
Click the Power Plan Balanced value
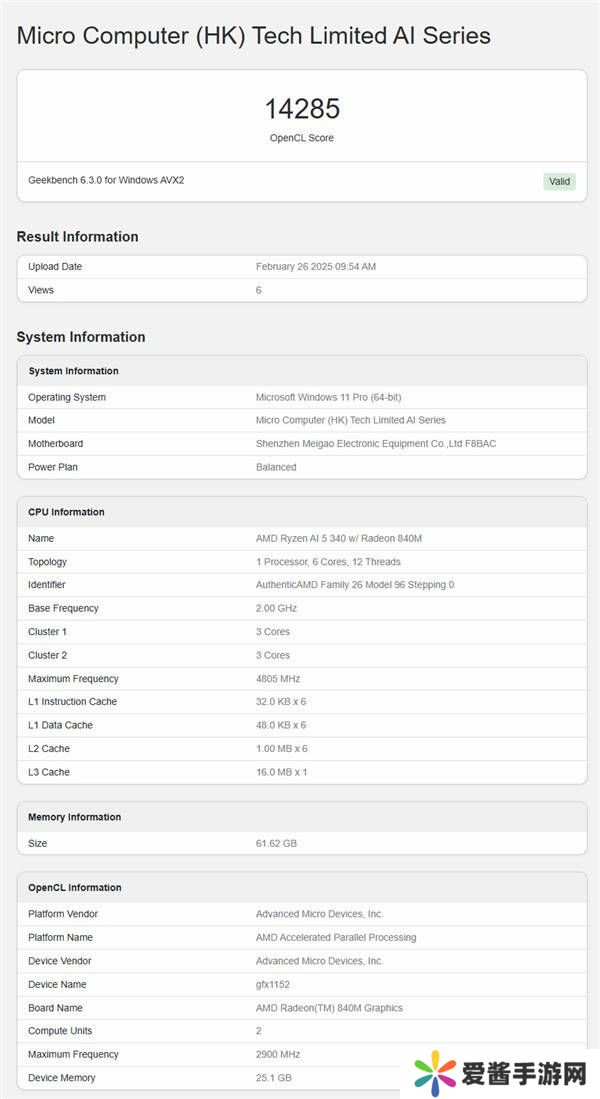[276, 467]
